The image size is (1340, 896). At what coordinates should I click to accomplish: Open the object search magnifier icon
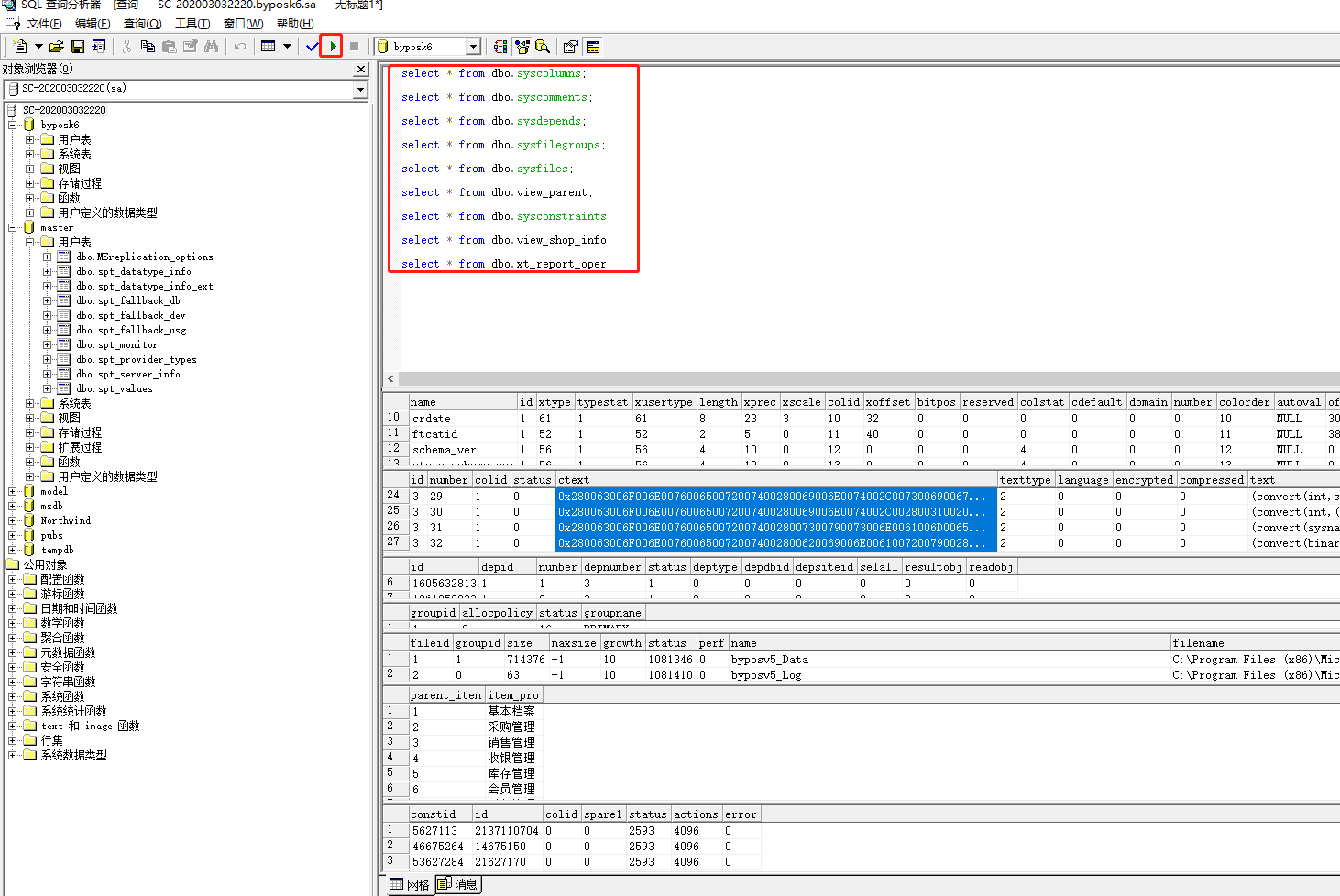544,46
